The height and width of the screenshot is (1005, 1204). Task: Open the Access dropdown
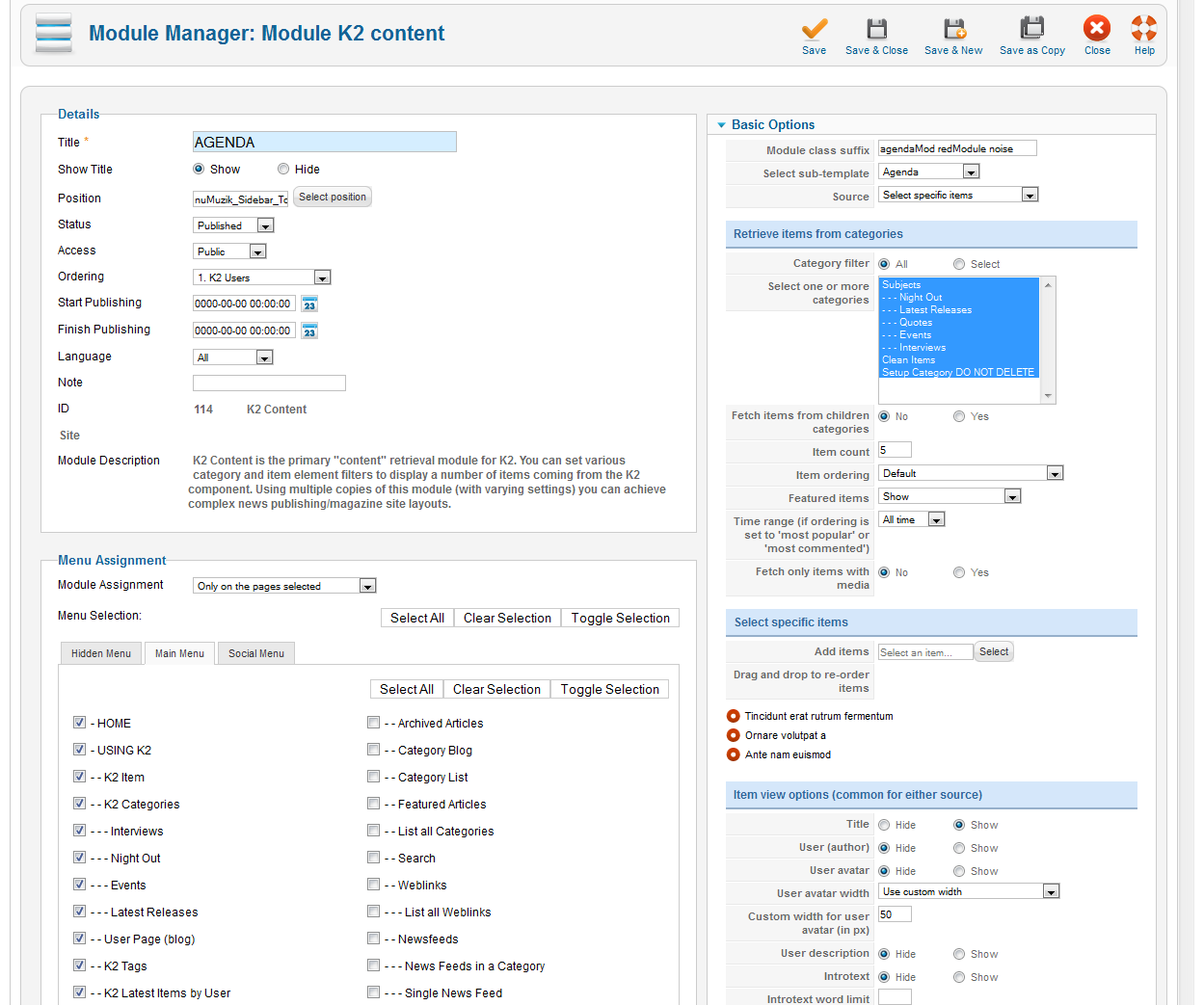click(230, 251)
